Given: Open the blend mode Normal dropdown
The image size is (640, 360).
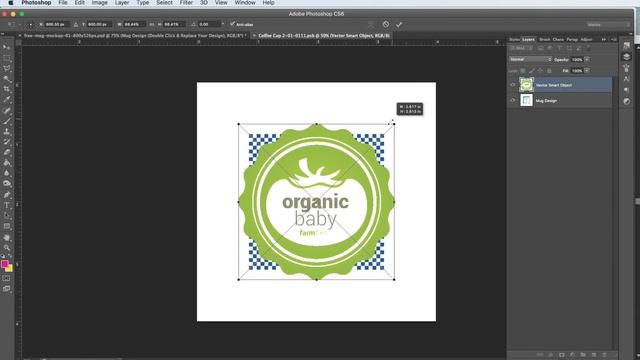Looking at the screenshot, I should pyautogui.click(x=530, y=60).
